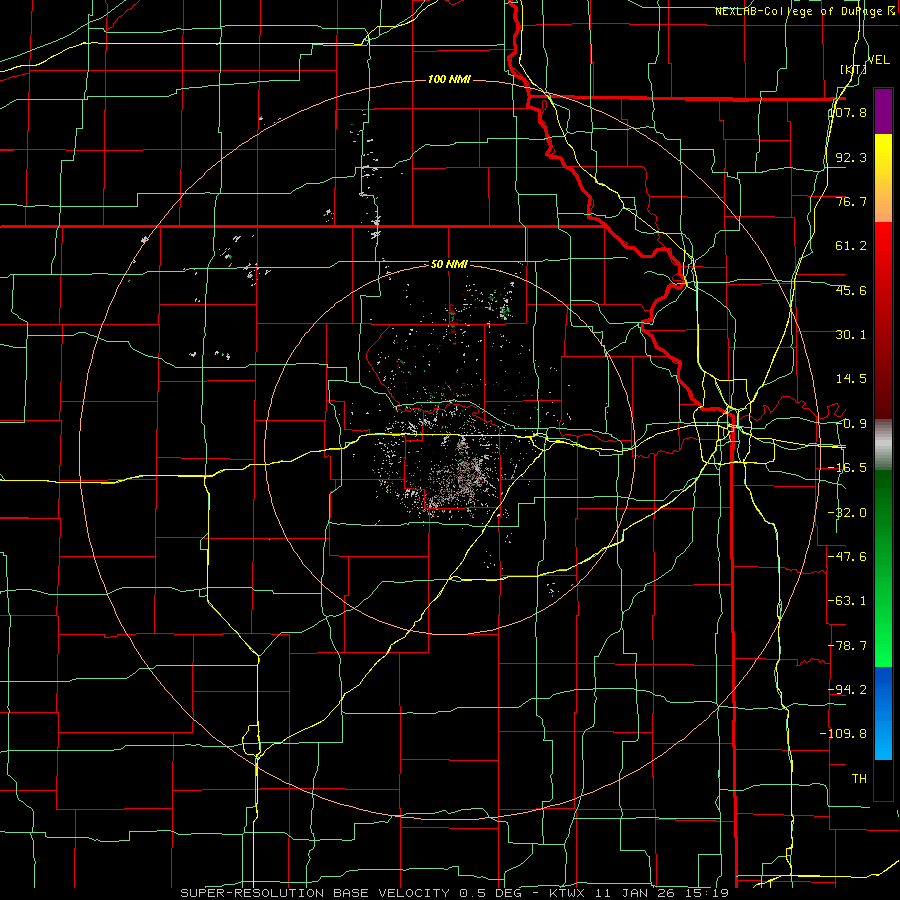Click the -0.9 velocity scale value
The width and height of the screenshot is (900, 900).
pyautogui.click(x=851, y=424)
